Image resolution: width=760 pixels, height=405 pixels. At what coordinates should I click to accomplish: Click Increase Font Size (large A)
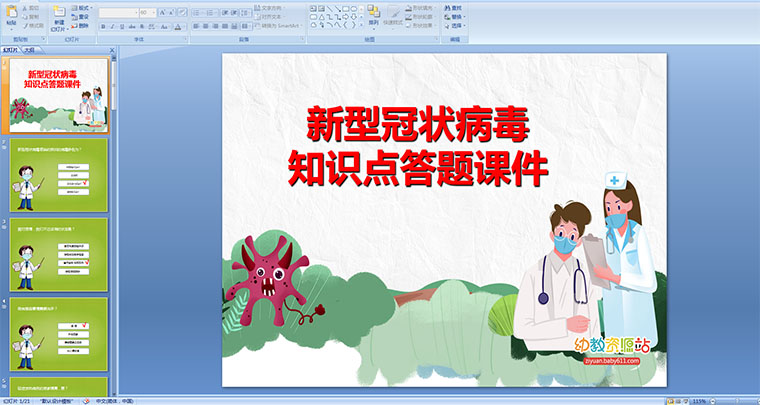click(x=162, y=13)
